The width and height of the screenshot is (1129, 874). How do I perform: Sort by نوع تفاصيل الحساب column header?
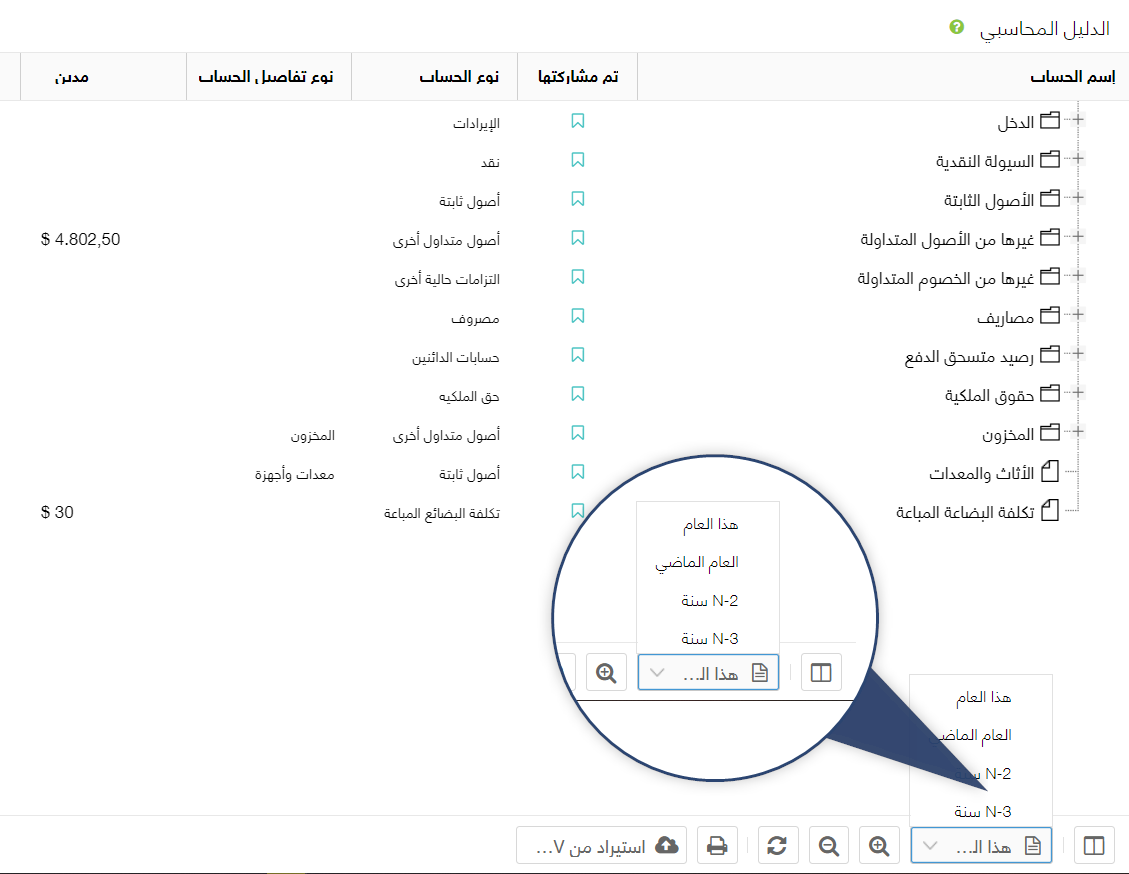click(266, 76)
